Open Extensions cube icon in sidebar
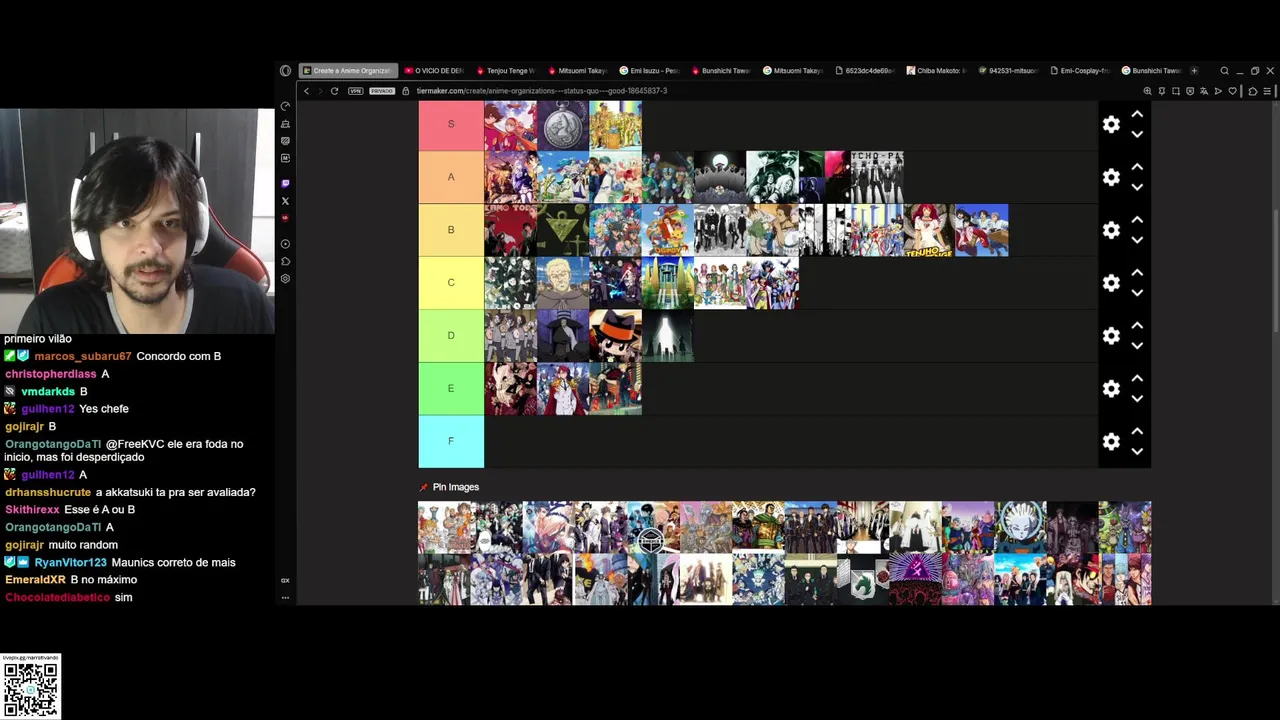This screenshot has width=1280, height=720. click(285, 261)
